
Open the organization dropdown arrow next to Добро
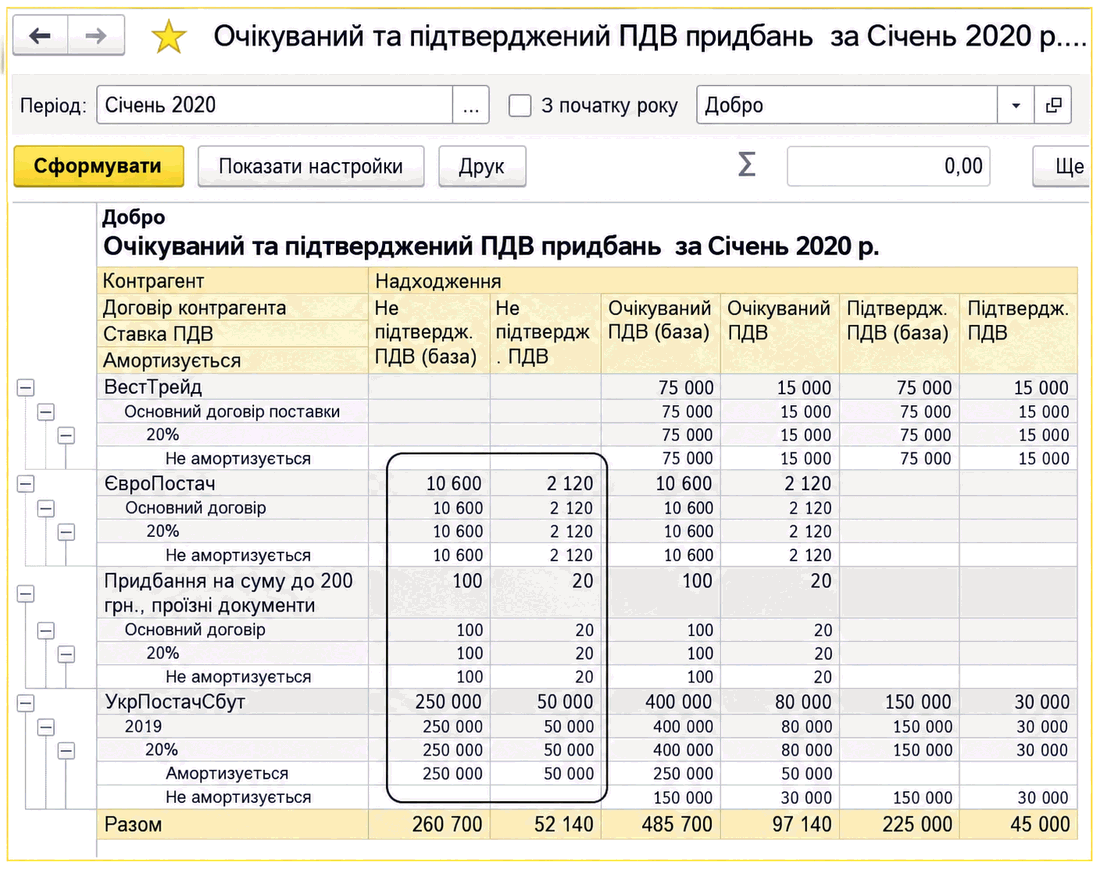pos(1016,105)
